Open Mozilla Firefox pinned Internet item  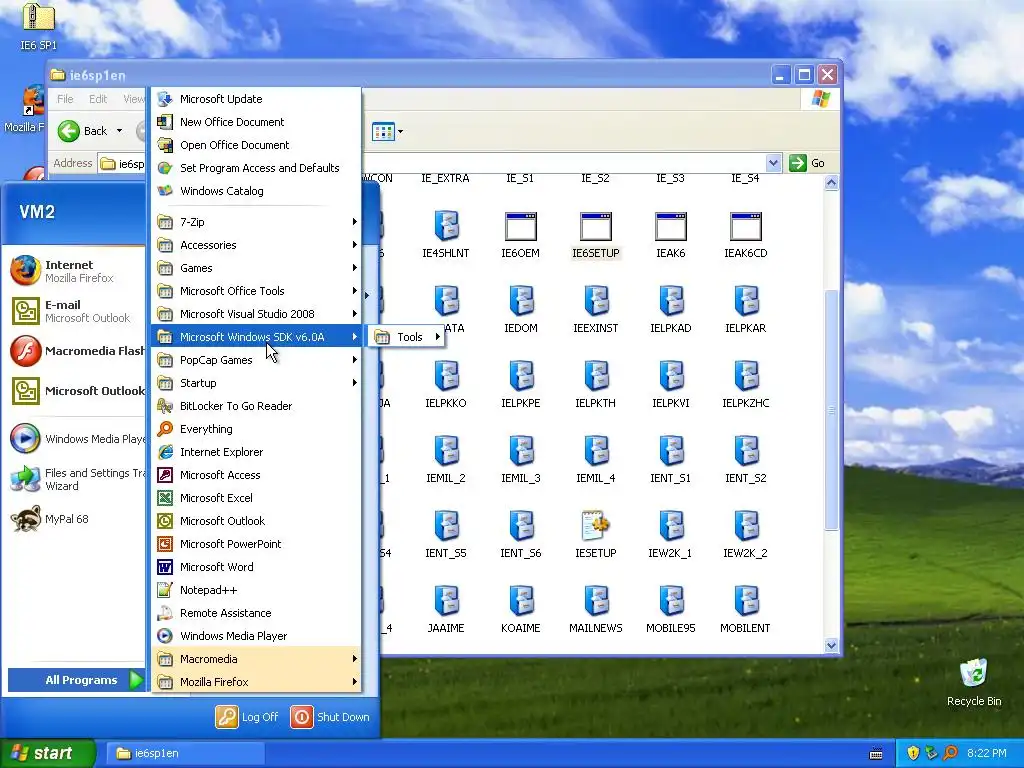75,271
